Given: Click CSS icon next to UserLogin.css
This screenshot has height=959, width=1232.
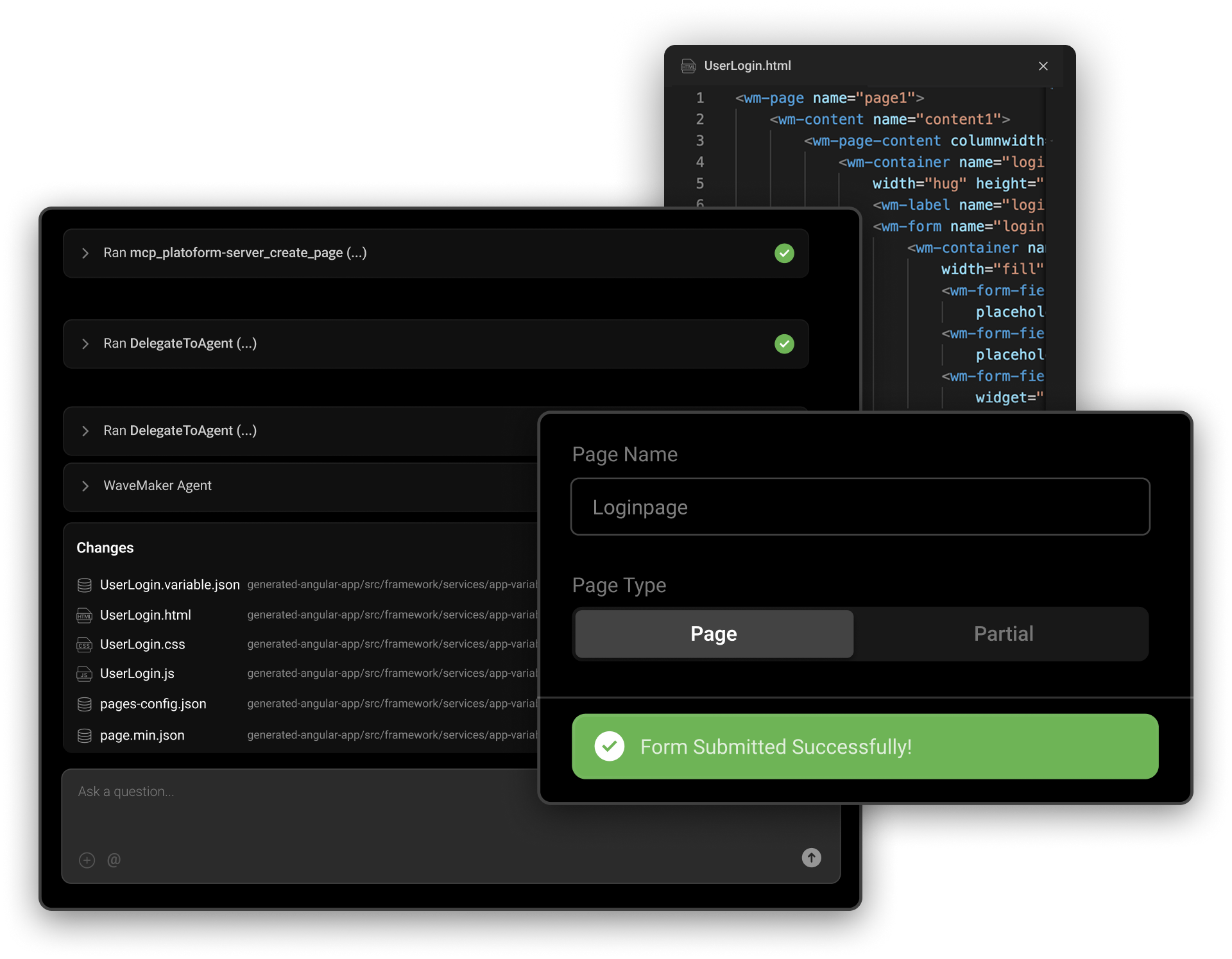Looking at the screenshot, I should tap(85, 645).
